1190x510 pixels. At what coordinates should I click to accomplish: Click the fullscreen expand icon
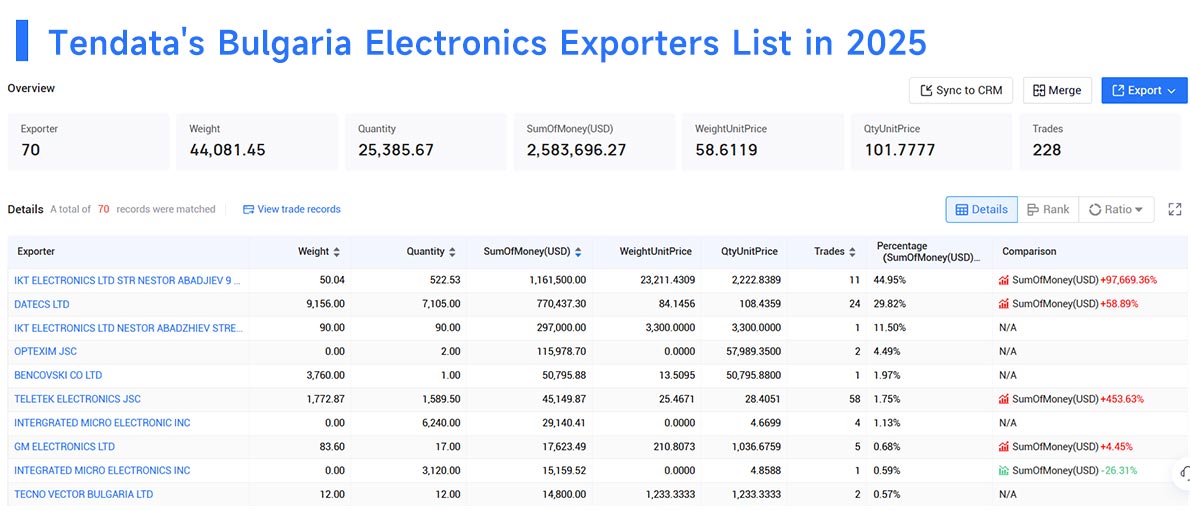(x=1175, y=209)
